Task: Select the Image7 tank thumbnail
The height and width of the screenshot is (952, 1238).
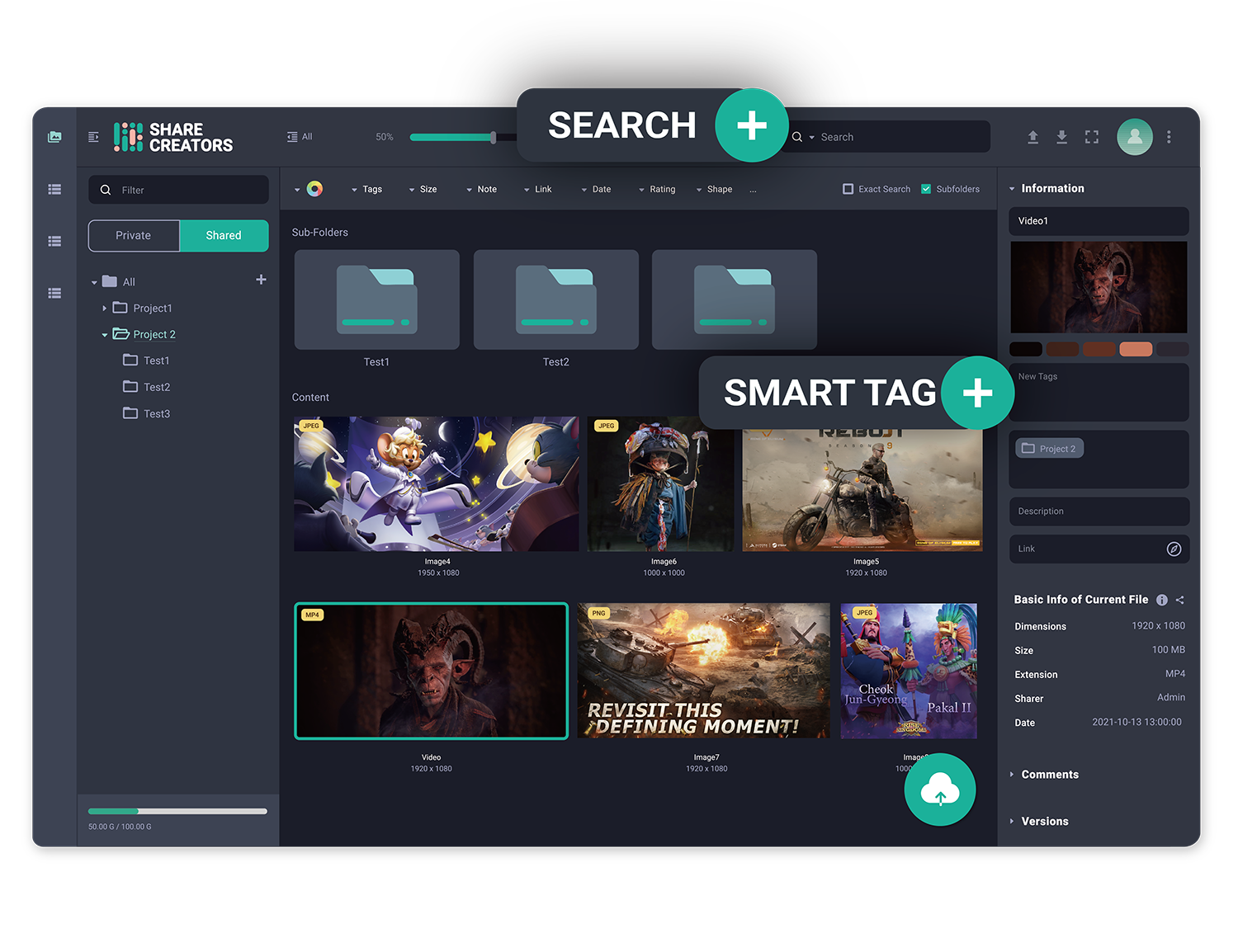Action: pyautogui.click(x=704, y=671)
